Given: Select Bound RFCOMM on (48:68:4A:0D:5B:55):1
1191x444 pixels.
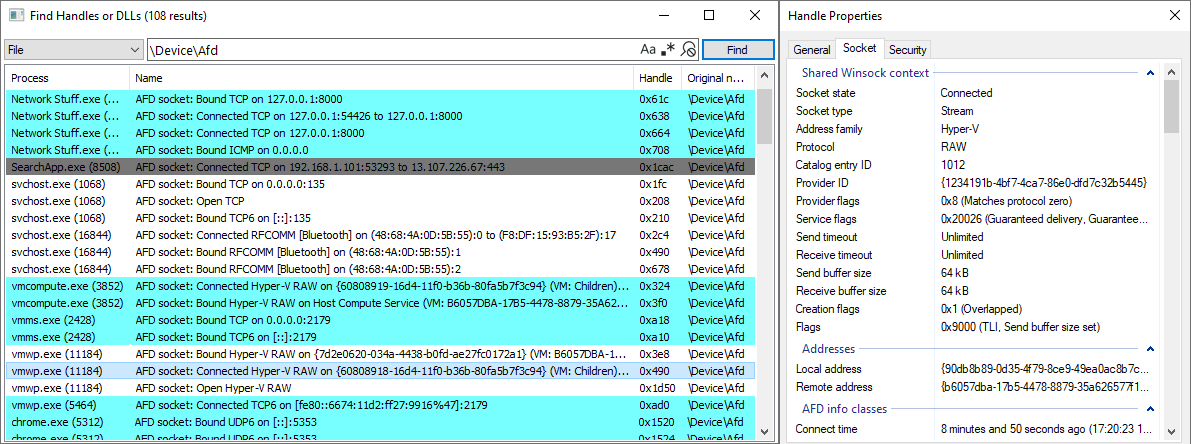Looking at the screenshot, I should click(380, 252).
